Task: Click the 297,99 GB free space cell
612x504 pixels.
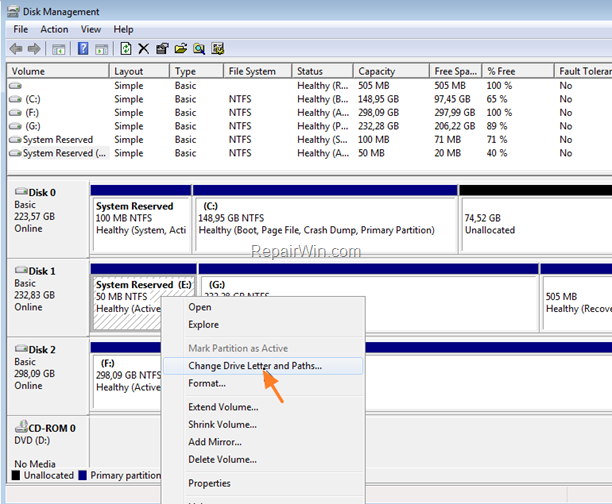Action: (x=455, y=113)
